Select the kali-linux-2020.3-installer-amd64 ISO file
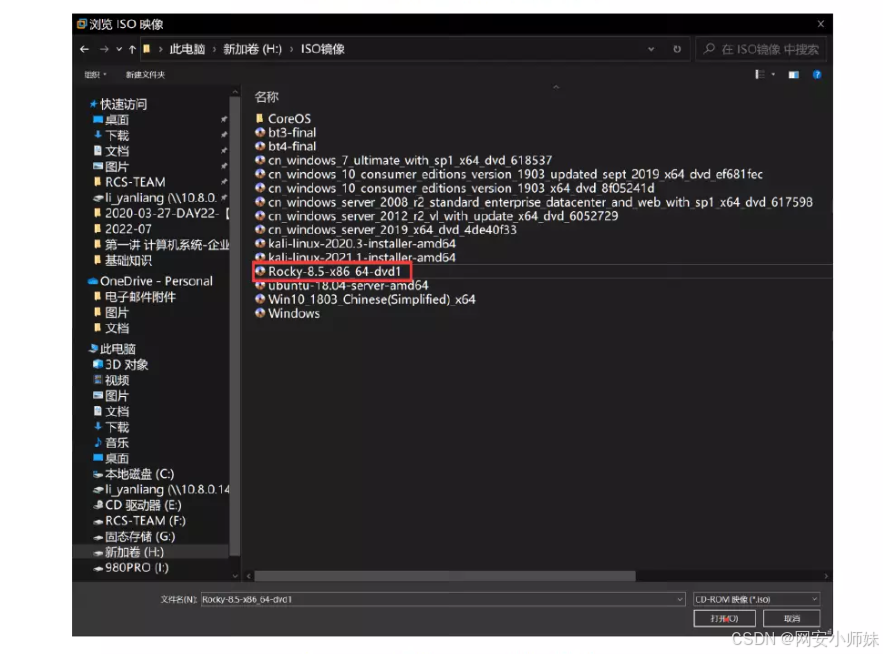Viewport: 883px width, 654px height. 361,243
